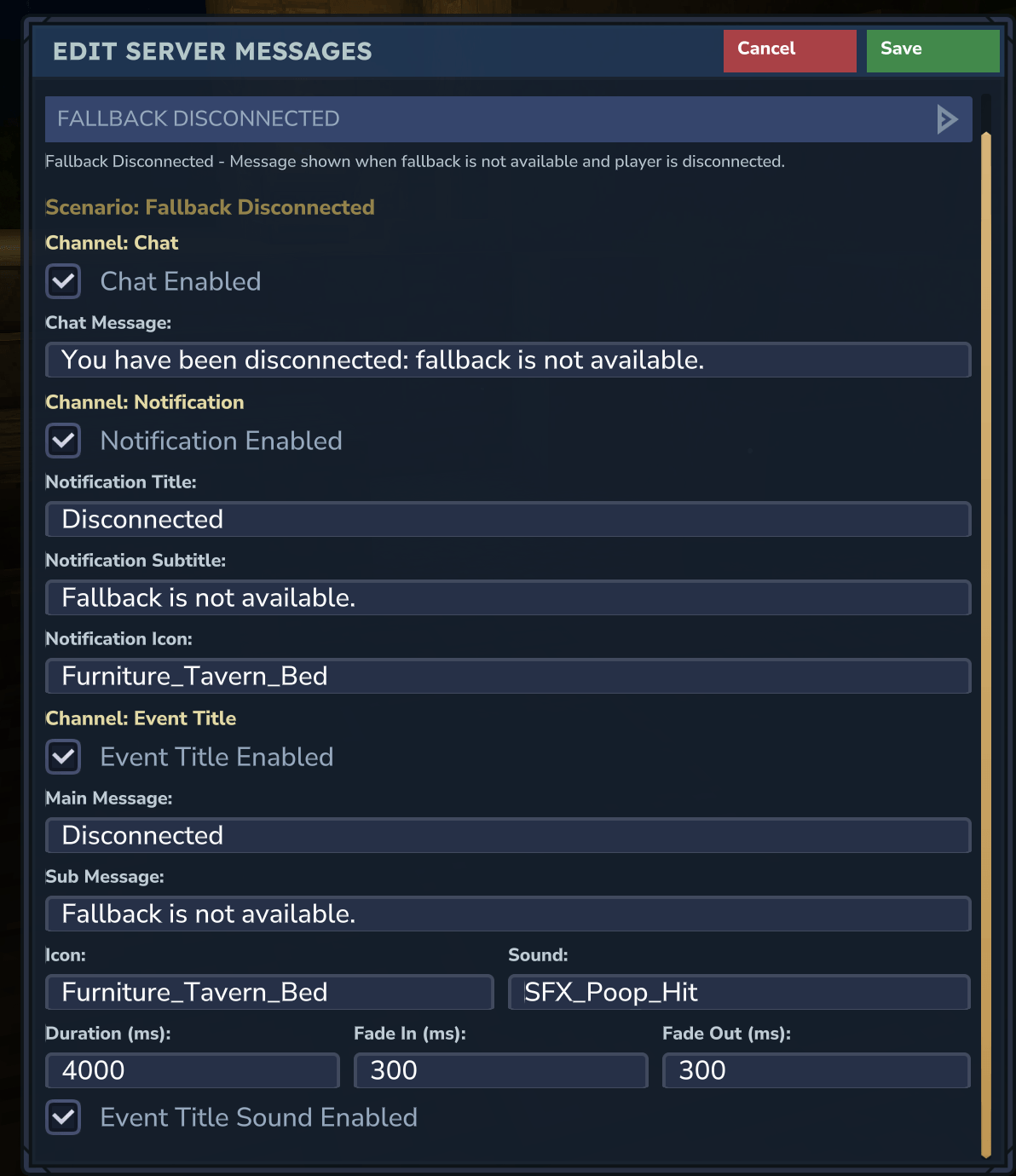Click the vertical scrollbar of the dialog
1016x1176 pixels.
point(986,645)
